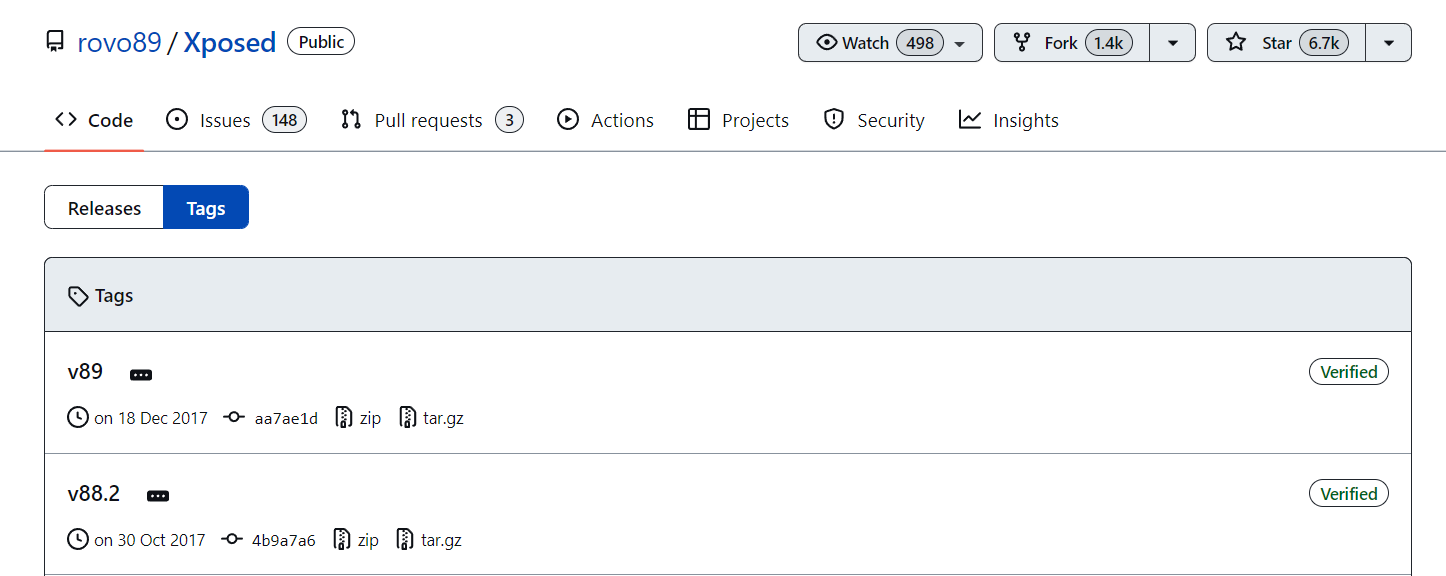1446x576 pixels.
Task: Click the clock icon beside 18 Dec 2017
Action: (78, 418)
